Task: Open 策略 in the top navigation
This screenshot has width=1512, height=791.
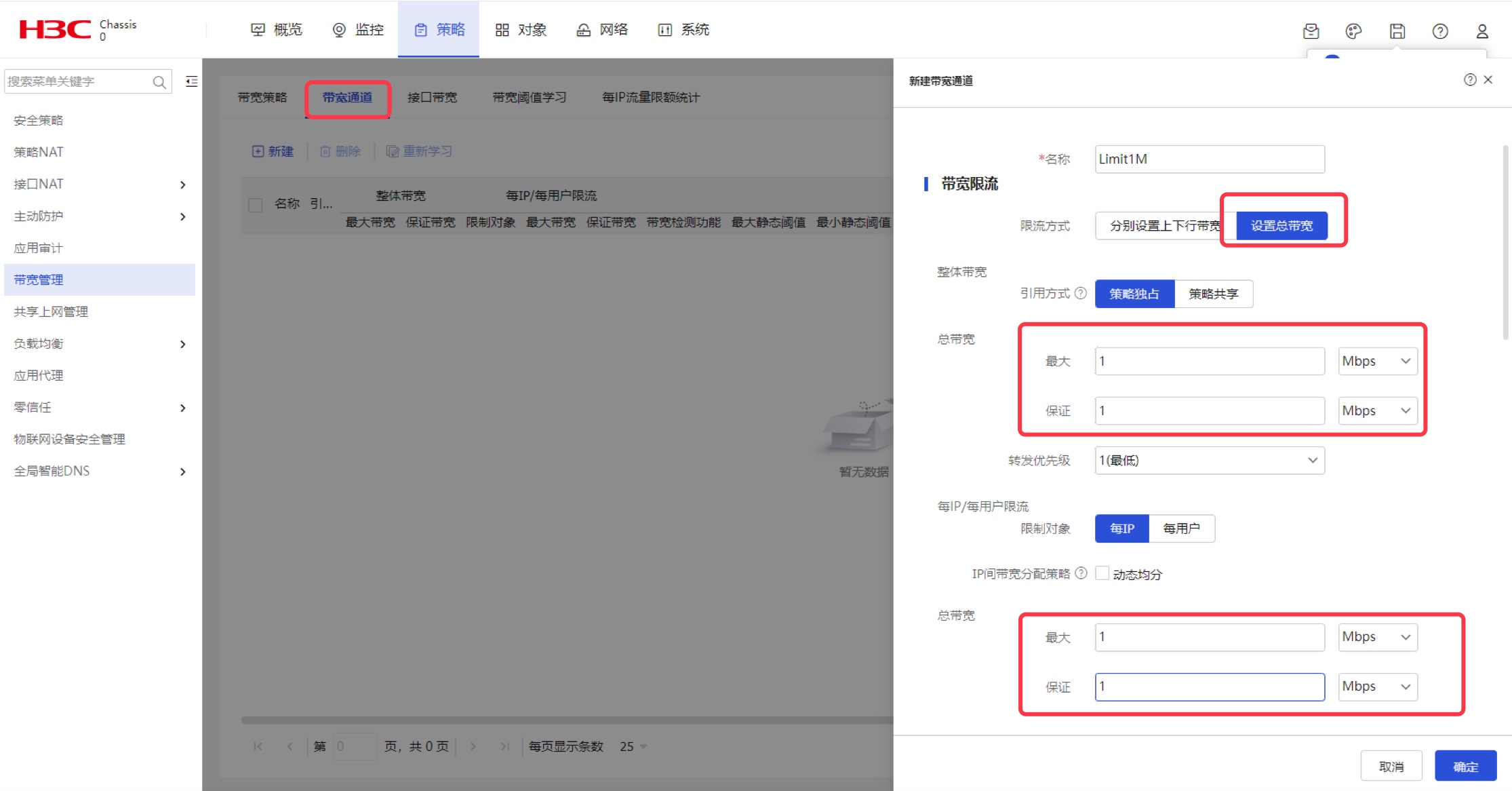Action: coord(439,29)
